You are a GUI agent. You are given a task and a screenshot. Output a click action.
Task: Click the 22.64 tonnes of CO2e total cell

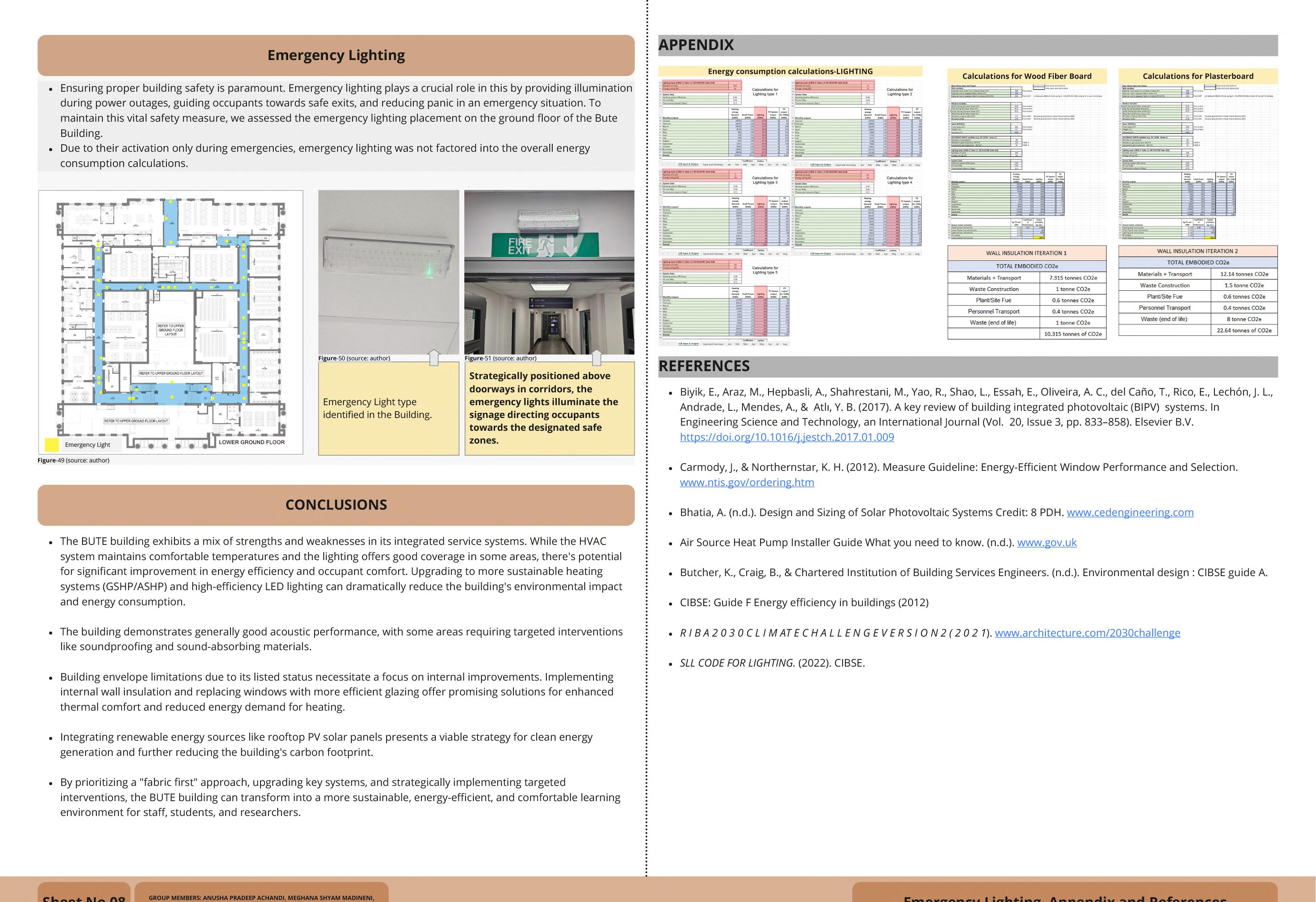[x=1244, y=330]
